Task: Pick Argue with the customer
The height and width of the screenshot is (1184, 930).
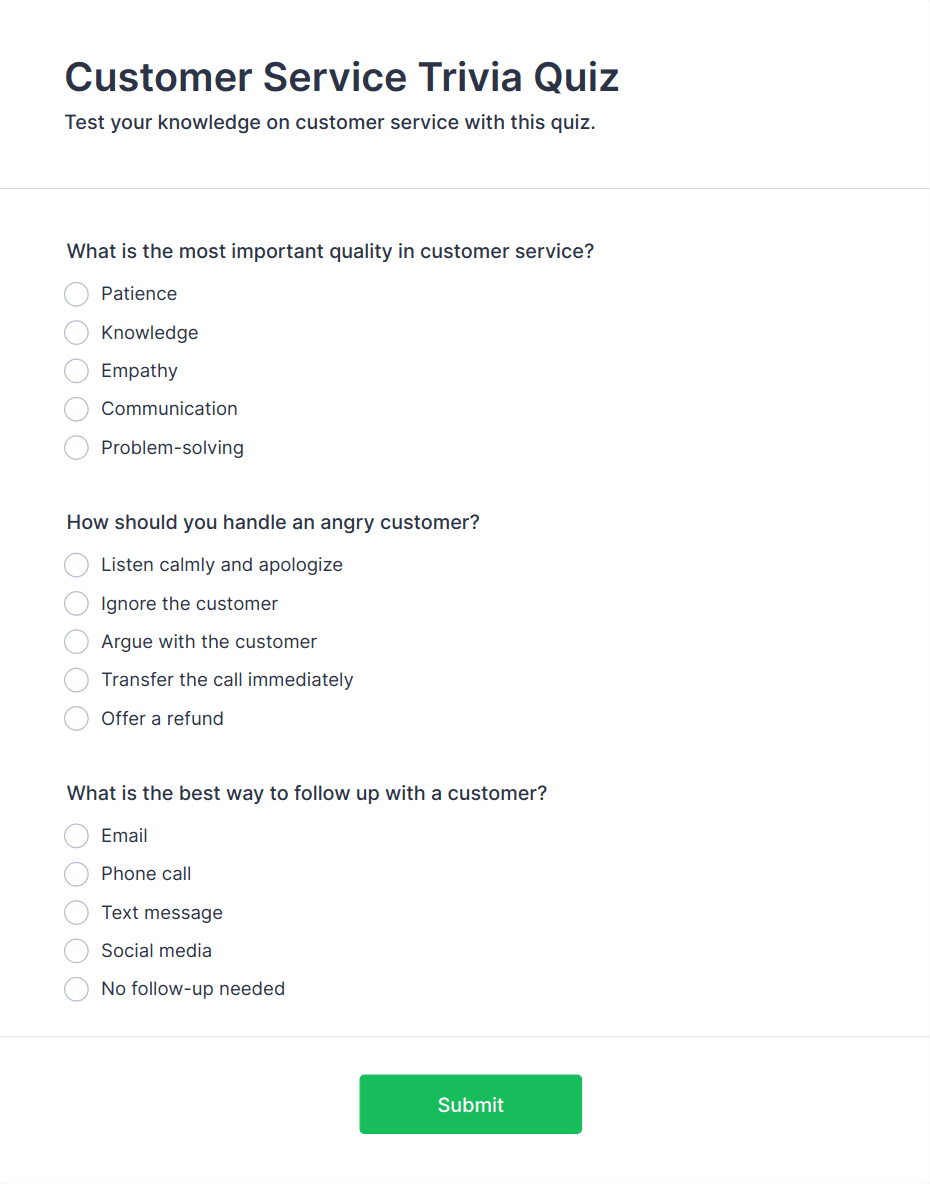Action: [x=77, y=642]
